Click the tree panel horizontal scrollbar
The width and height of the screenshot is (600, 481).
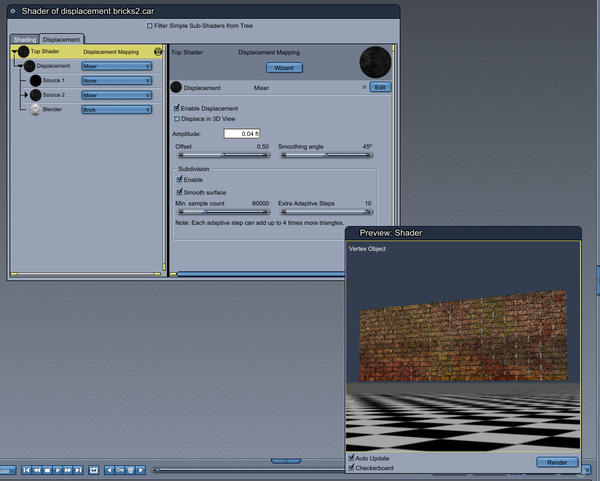point(86,274)
